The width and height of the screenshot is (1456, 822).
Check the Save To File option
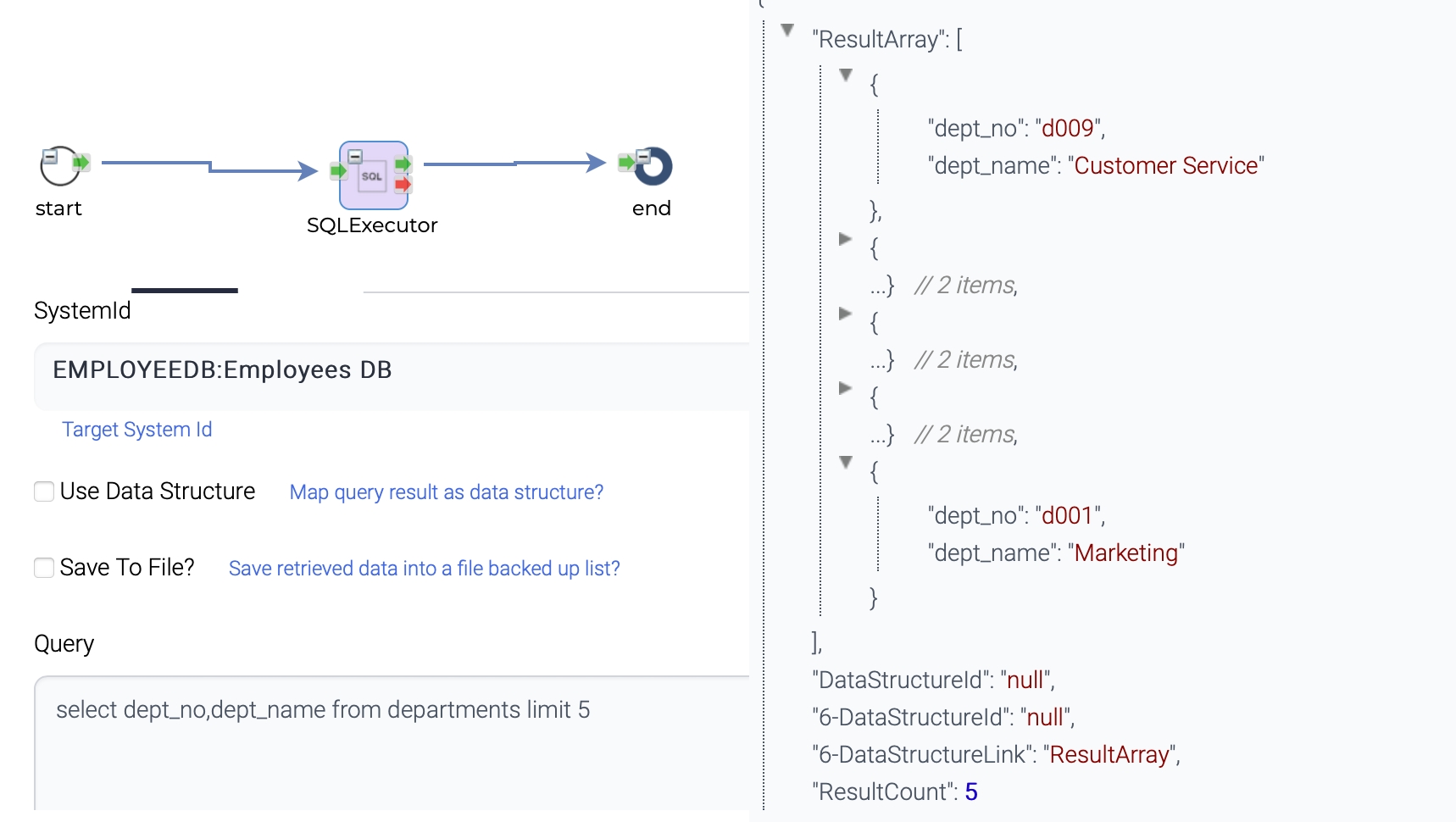click(x=44, y=568)
